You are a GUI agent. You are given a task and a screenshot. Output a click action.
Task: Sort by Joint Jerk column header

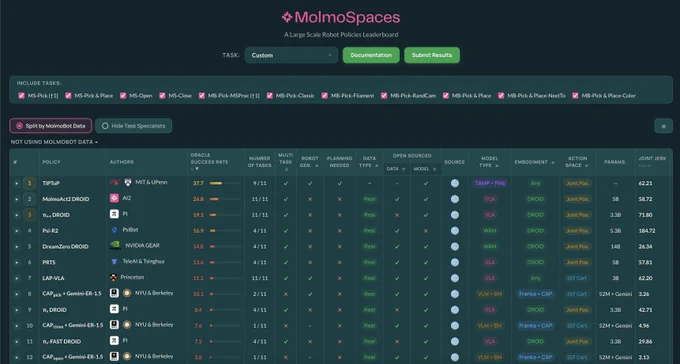[652, 161]
